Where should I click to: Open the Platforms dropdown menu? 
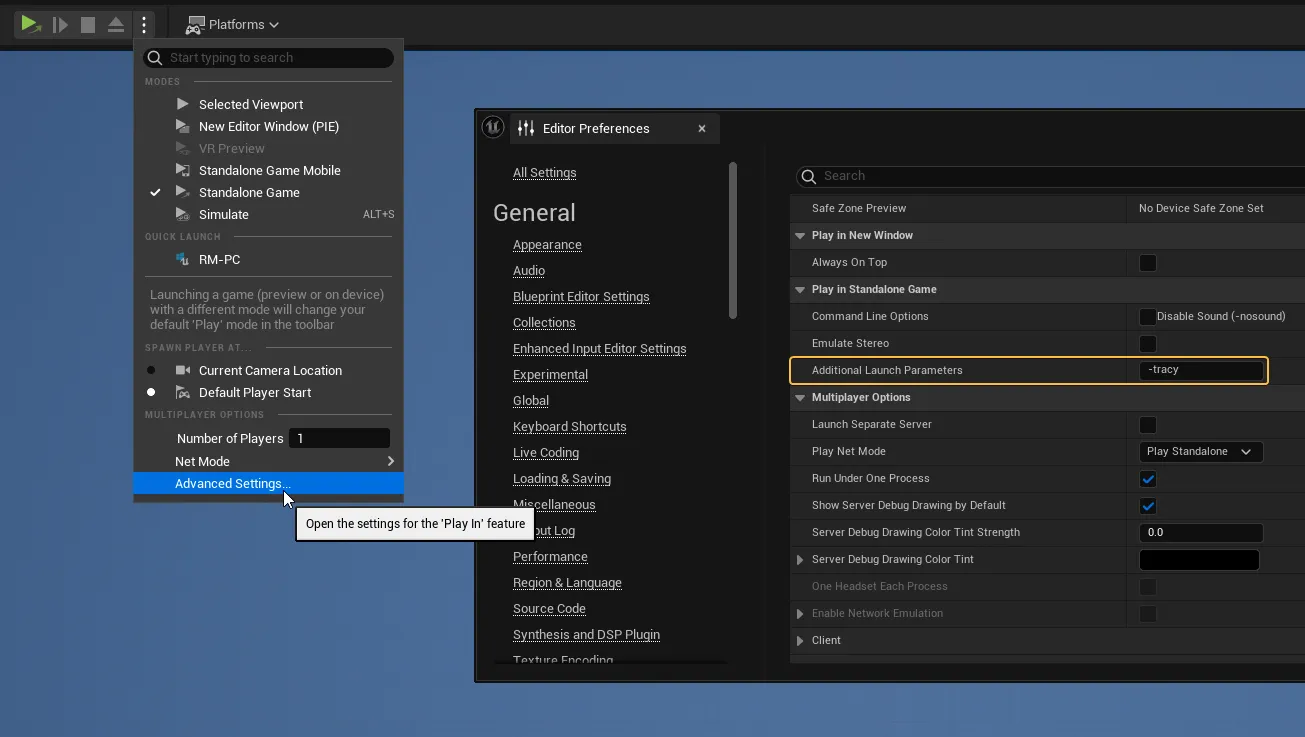pos(233,25)
